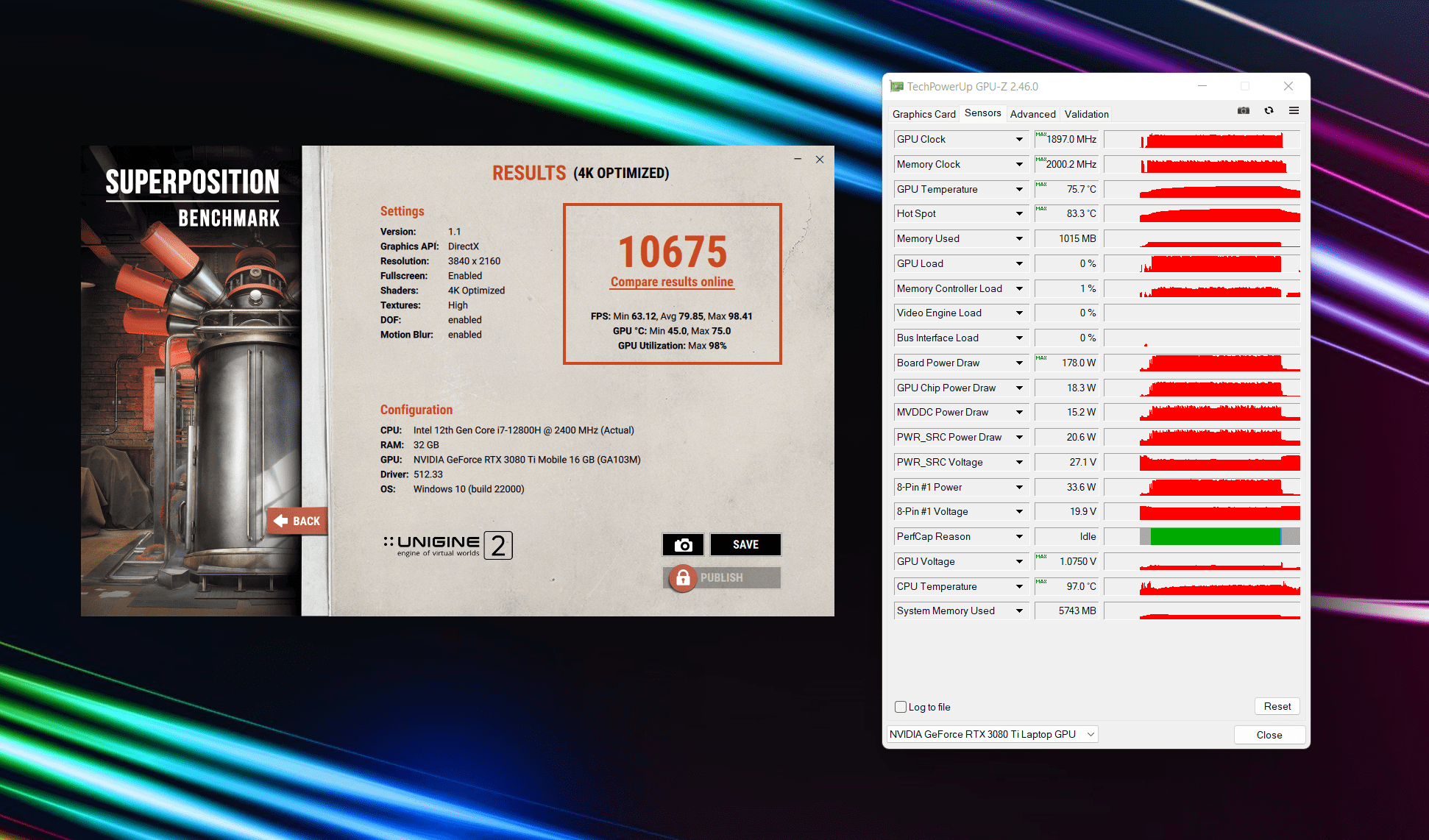Minimize the Superposition results window

pos(798,159)
